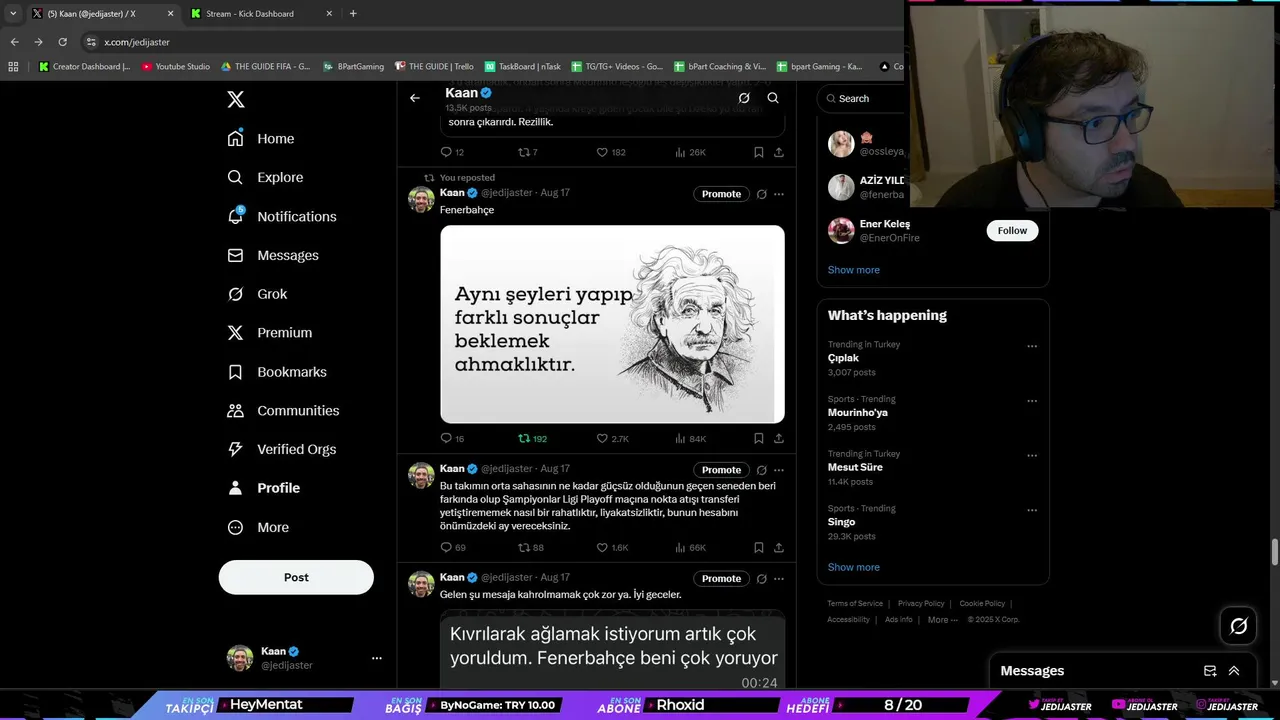Click the Search input field

click(863, 98)
